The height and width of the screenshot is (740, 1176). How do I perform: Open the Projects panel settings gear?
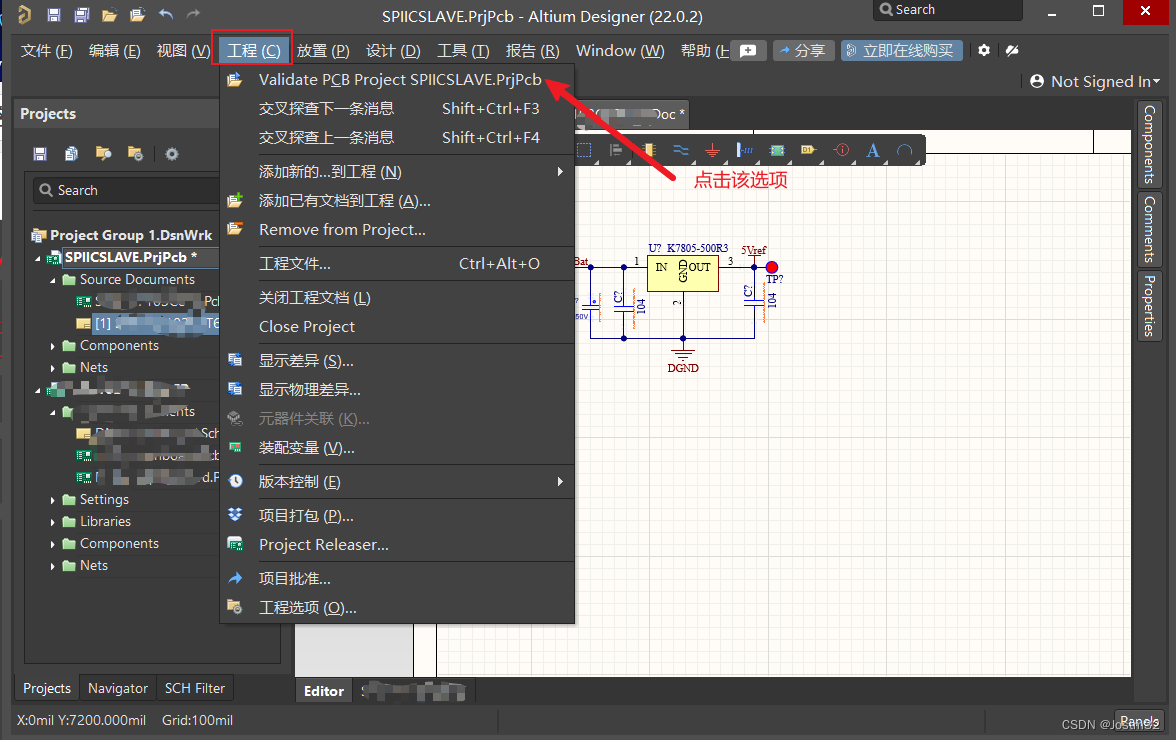click(x=172, y=153)
